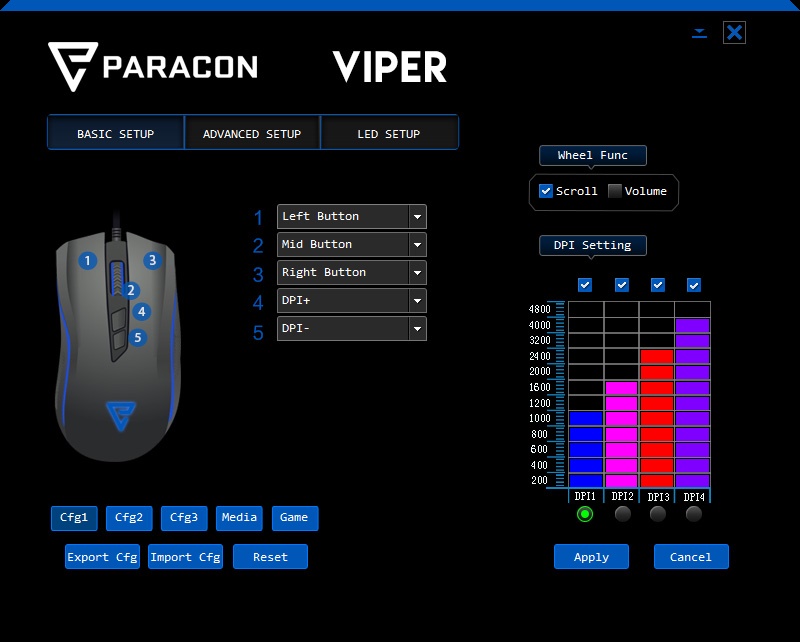Open the button 4 DPI+ dropdown
Screen dimensions: 800x642
click(352, 301)
